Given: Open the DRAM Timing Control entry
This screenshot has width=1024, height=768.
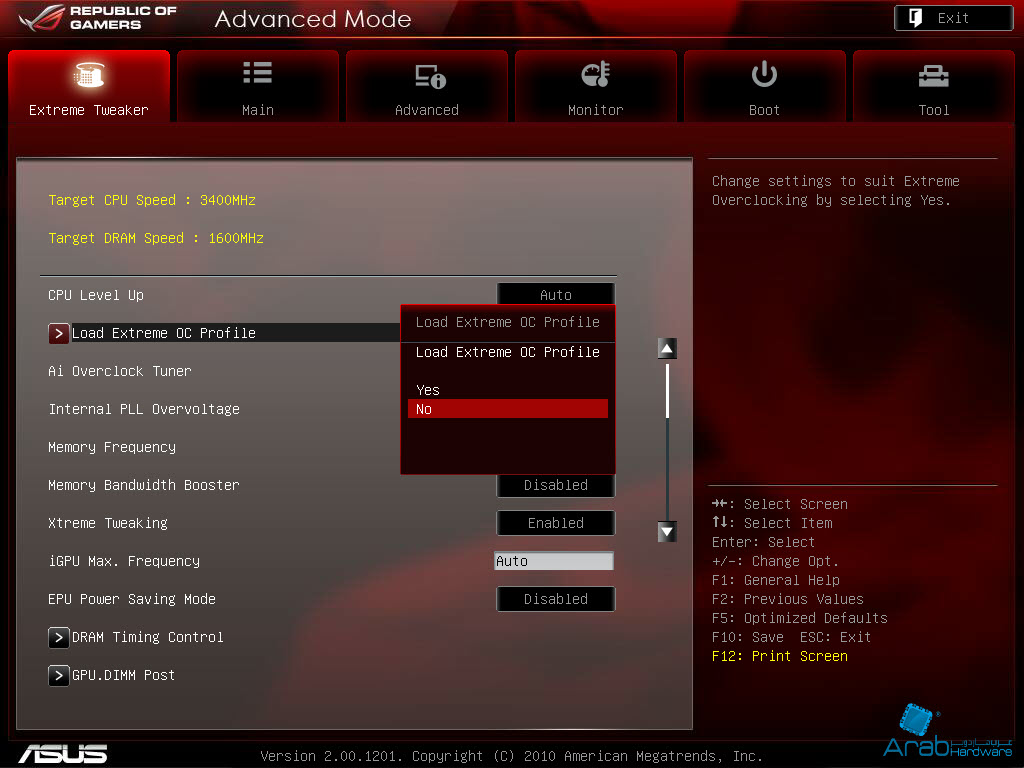Looking at the screenshot, I should click(x=148, y=637).
